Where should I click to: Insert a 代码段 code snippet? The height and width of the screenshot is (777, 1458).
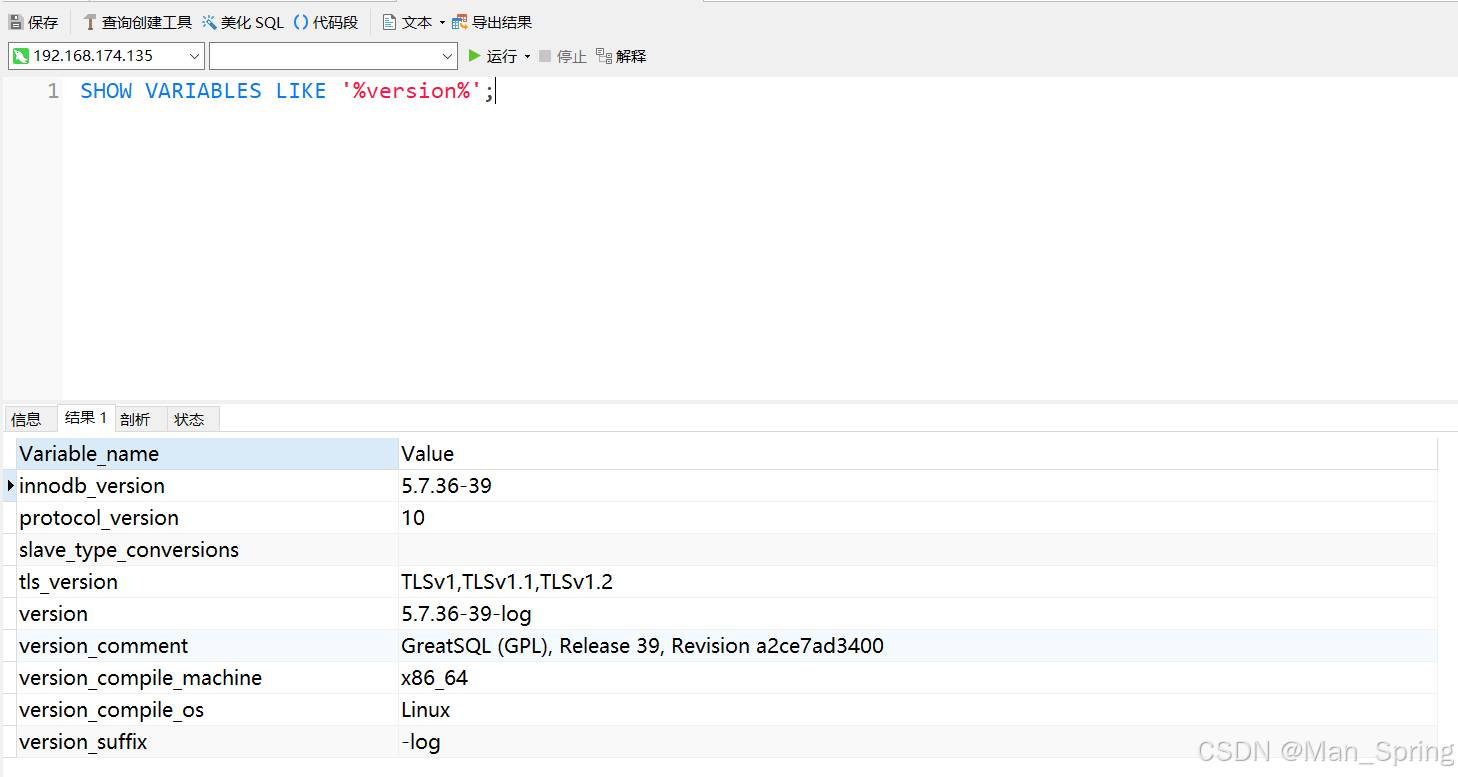click(326, 21)
